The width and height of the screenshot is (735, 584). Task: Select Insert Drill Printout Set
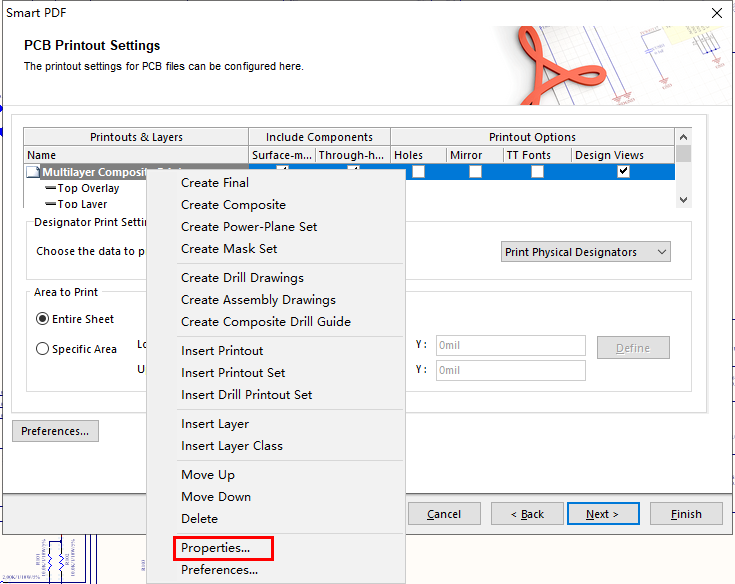(247, 395)
